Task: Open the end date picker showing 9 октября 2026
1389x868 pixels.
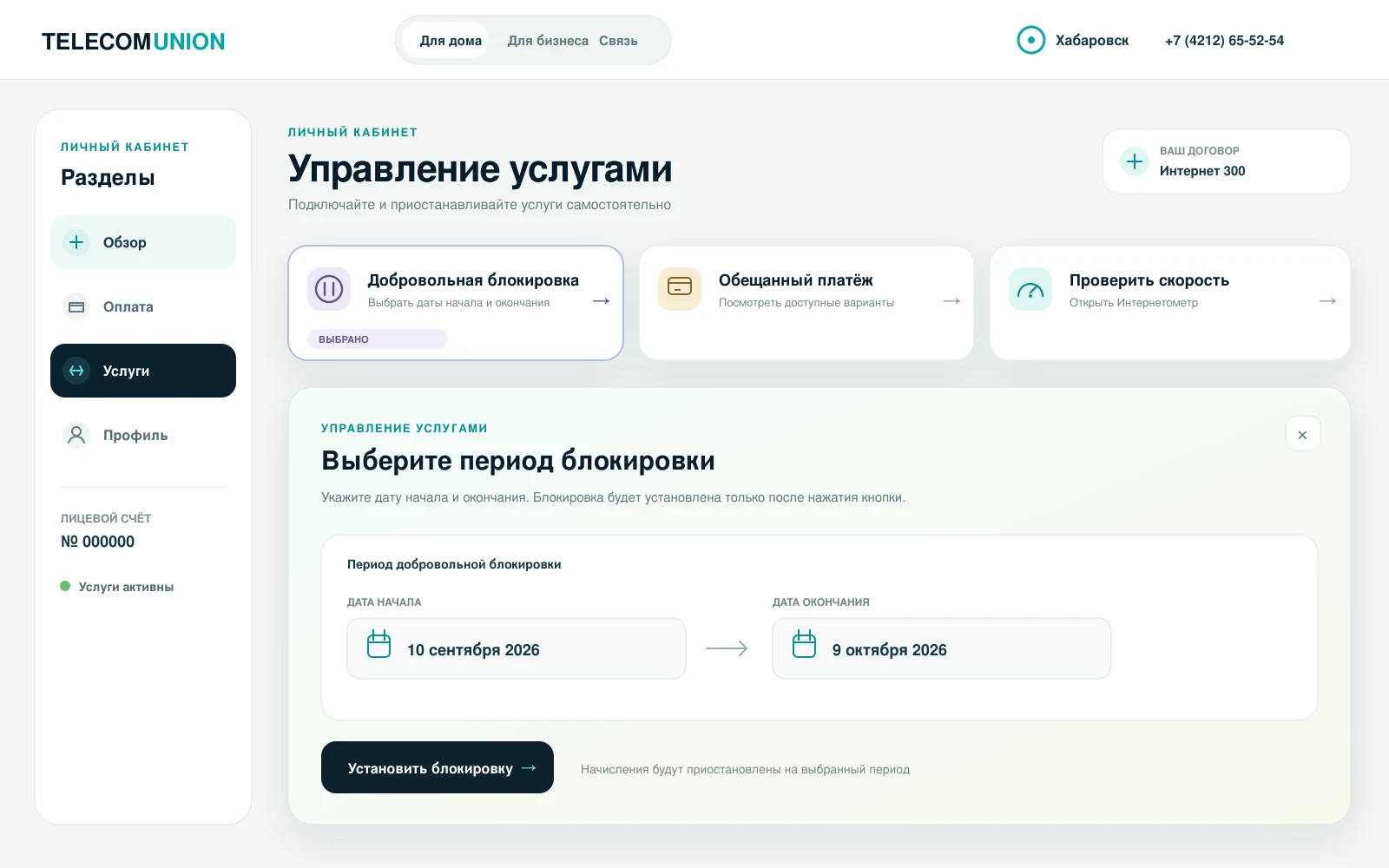Action: (942, 648)
